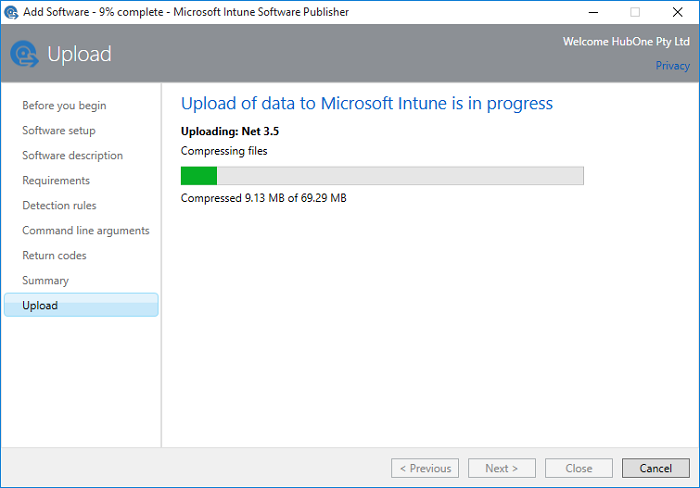The width and height of the screenshot is (700, 488).
Task: Switch to the Detection rules step
Action: pyautogui.click(x=59, y=205)
